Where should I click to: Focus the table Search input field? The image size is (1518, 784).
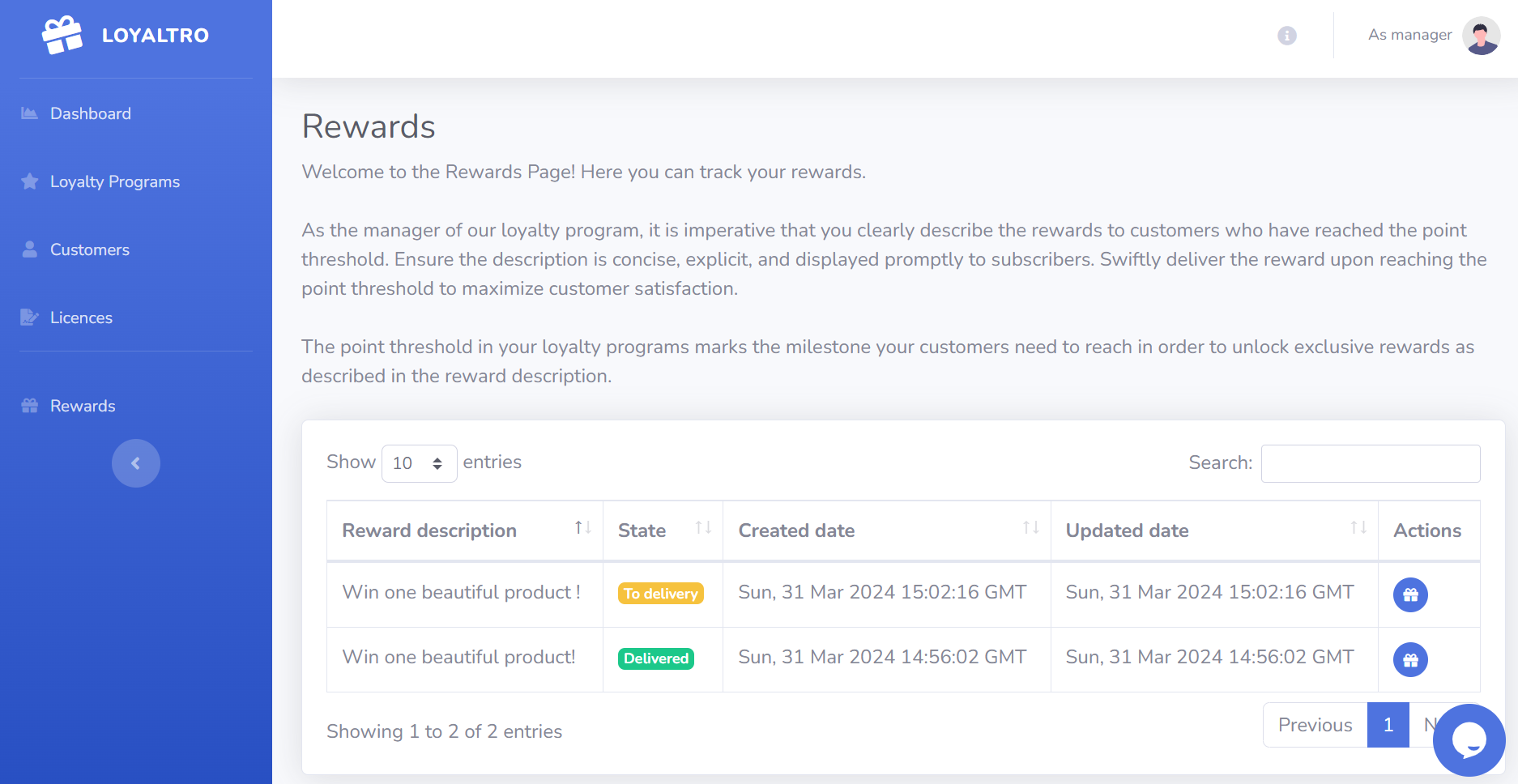1371,463
